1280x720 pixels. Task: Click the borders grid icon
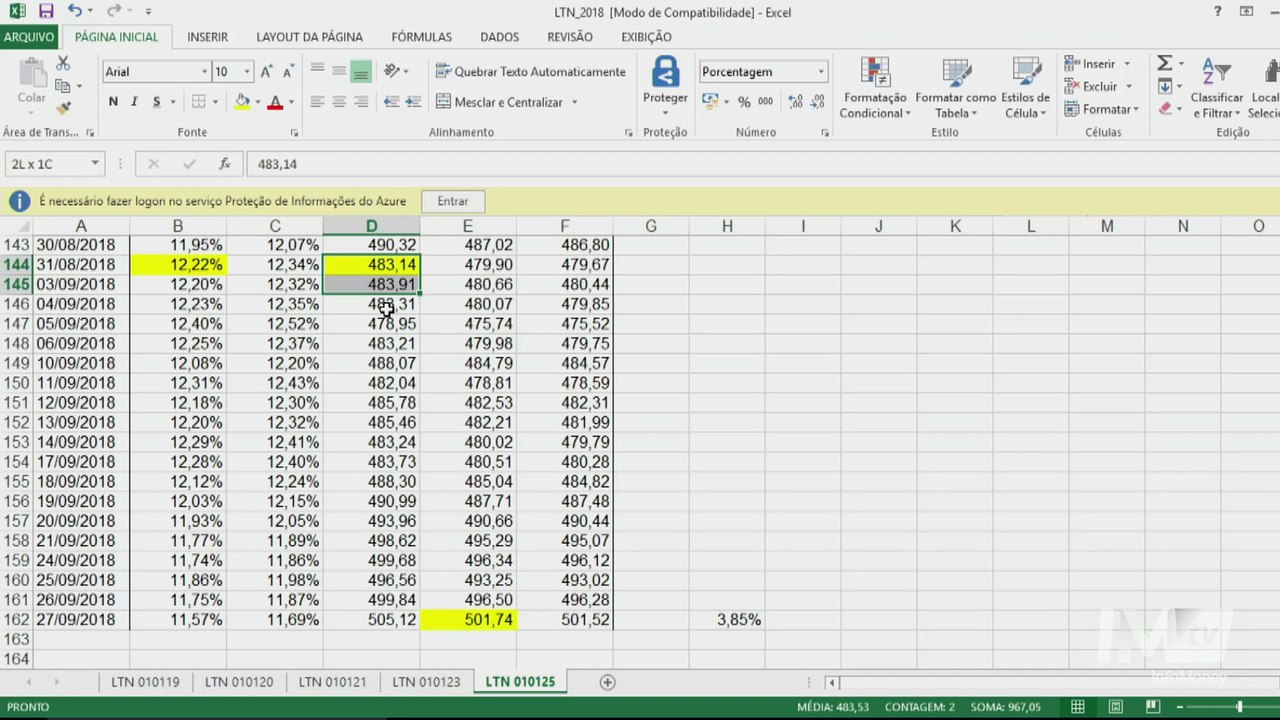(x=199, y=102)
